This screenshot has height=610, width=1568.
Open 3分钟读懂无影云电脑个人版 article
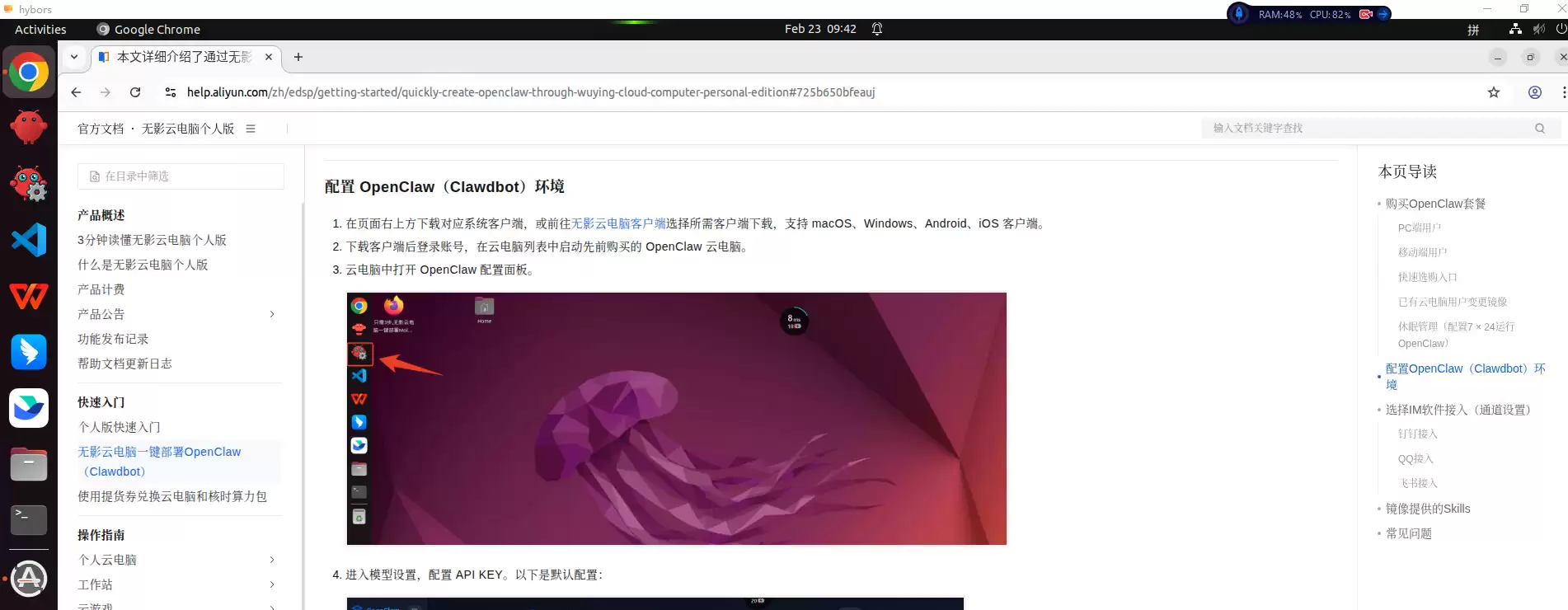pos(152,240)
